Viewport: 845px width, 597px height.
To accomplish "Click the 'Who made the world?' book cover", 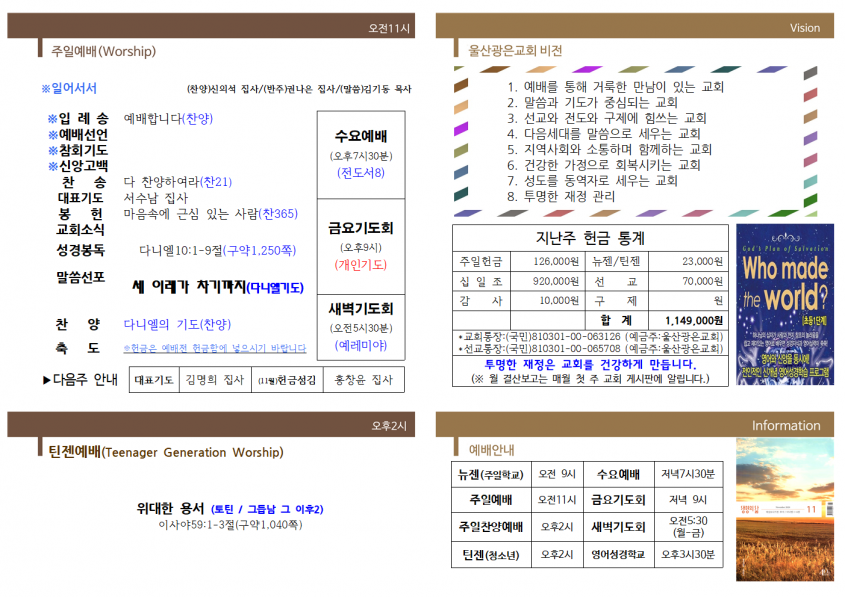I will coord(785,304).
